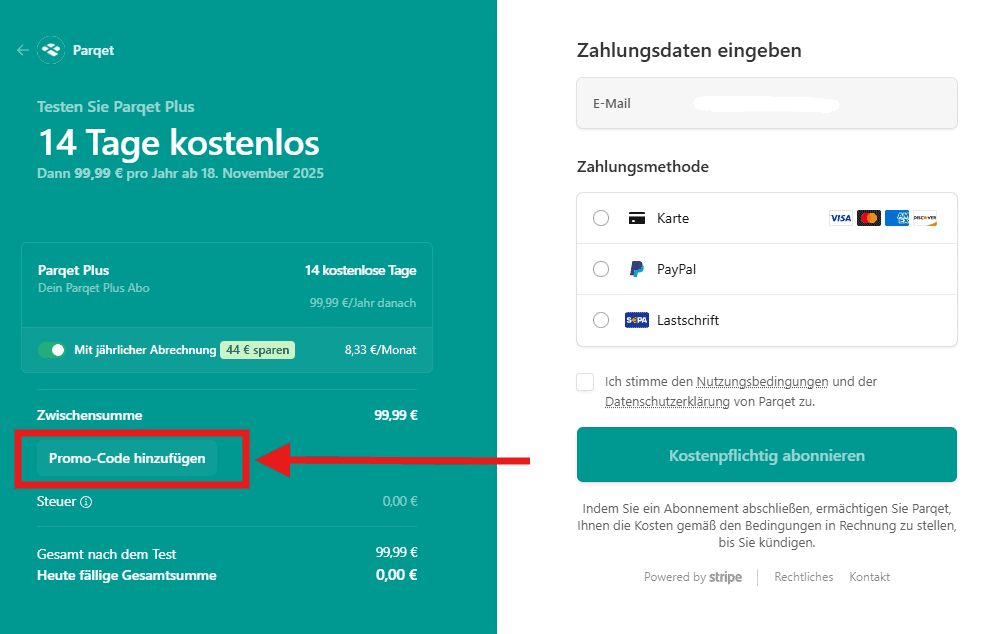Open the Datenschutzerklärung link

(x=666, y=402)
